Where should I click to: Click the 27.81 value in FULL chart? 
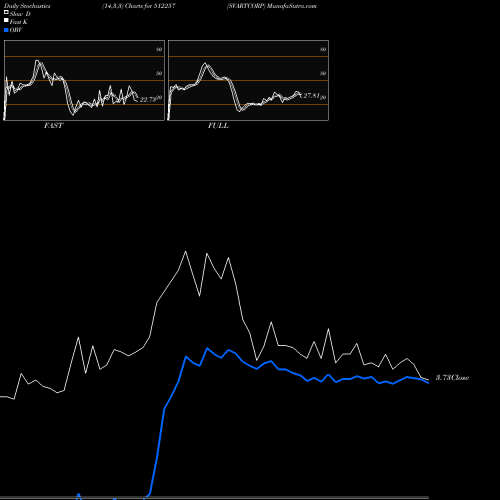[x=311, y=96]
